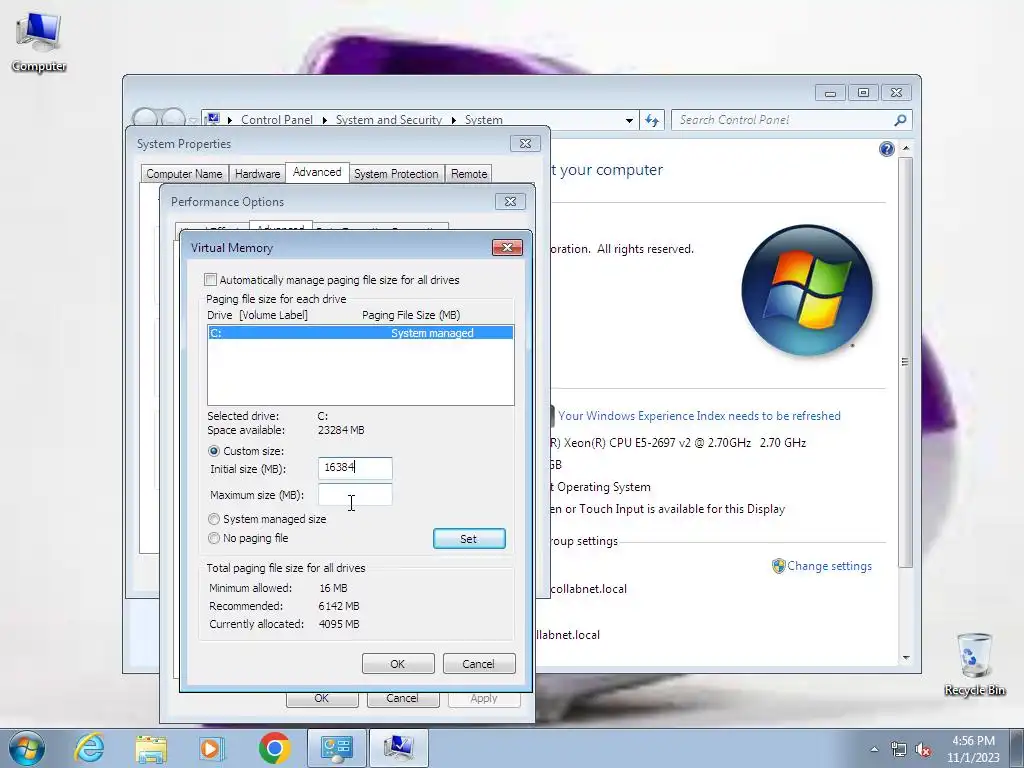Select Advanced tab in System Properties
Image resolution: width=1024 pixels, height=768 pixels.
(317, 172)
